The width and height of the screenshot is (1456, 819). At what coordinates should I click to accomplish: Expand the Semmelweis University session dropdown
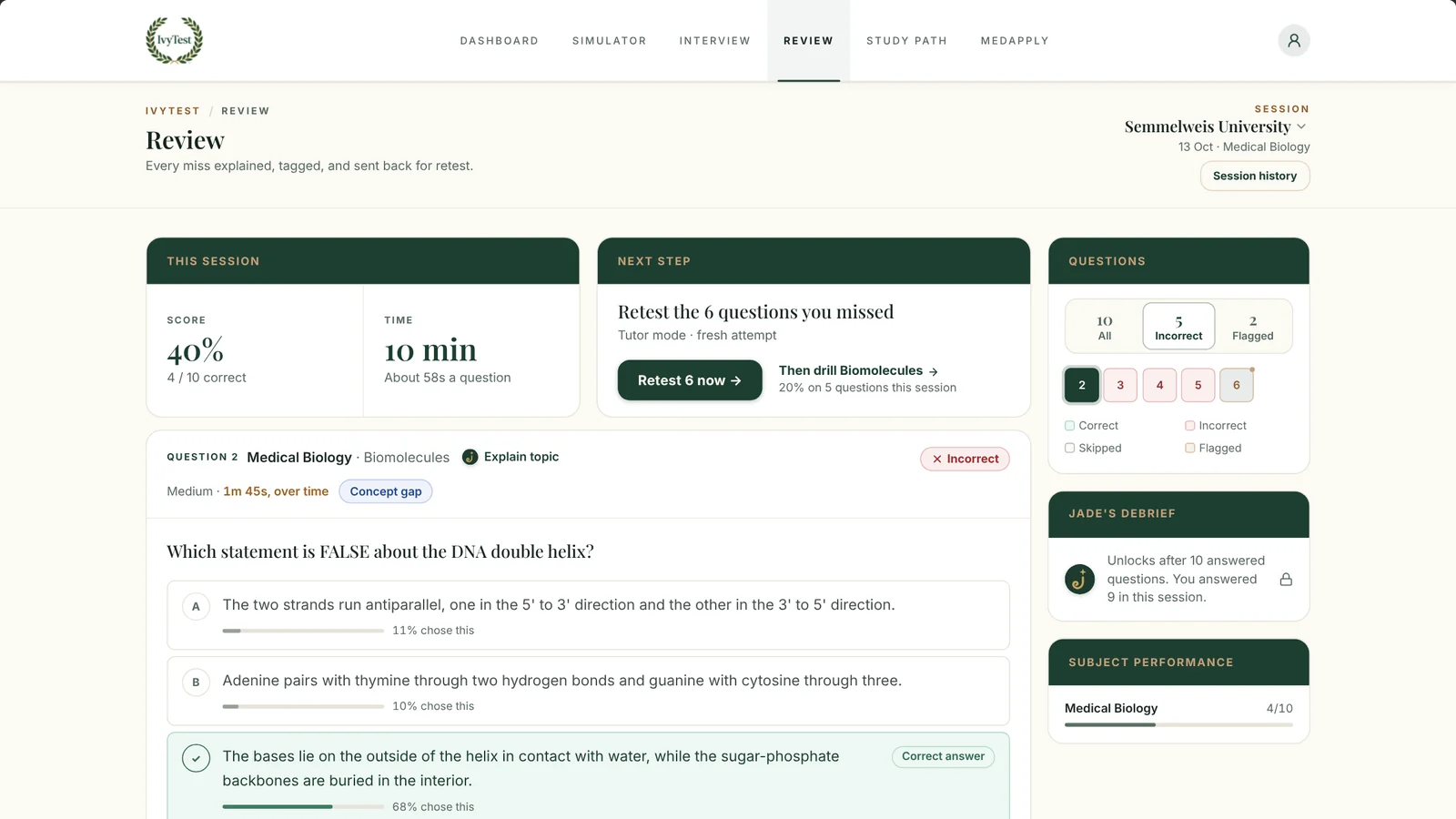1217,126
